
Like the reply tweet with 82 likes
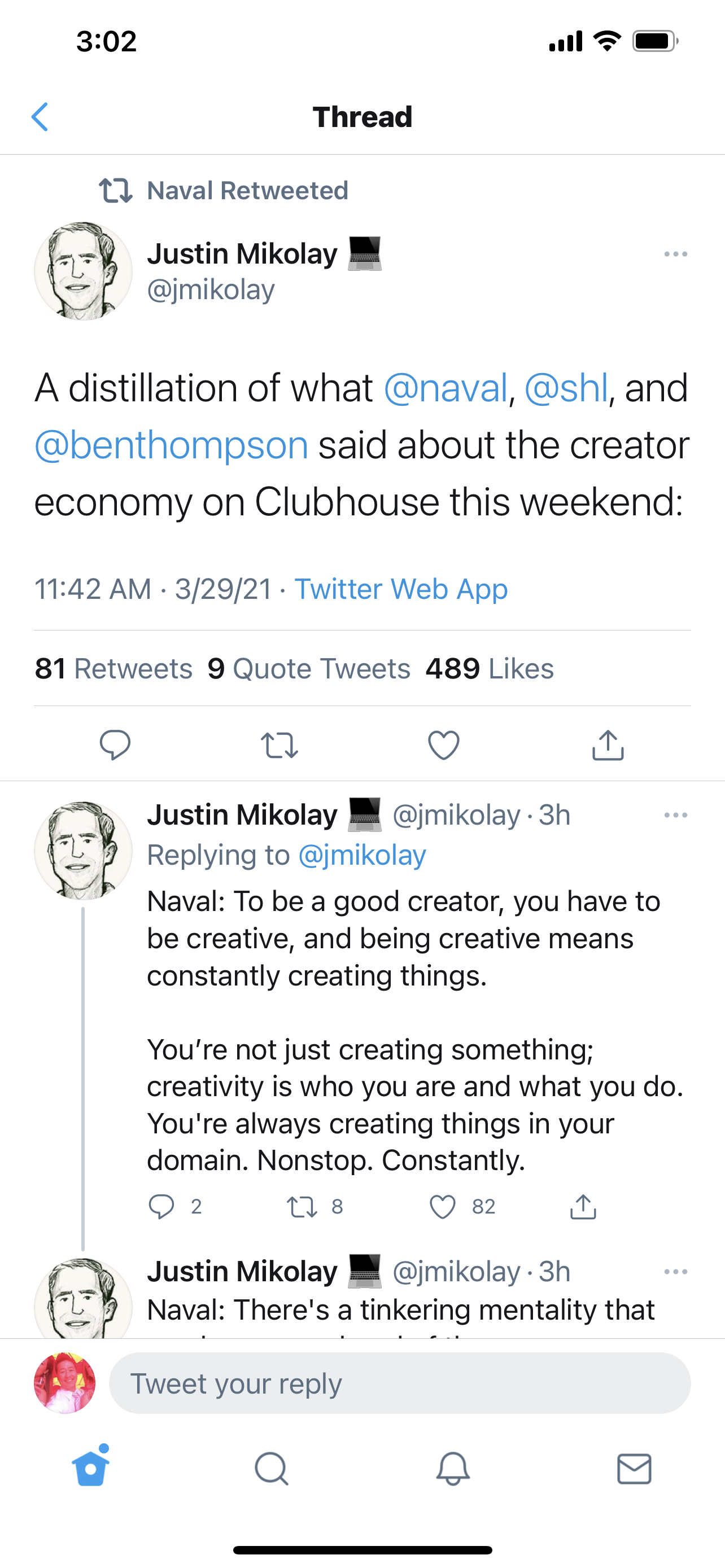click(443, 1206)
